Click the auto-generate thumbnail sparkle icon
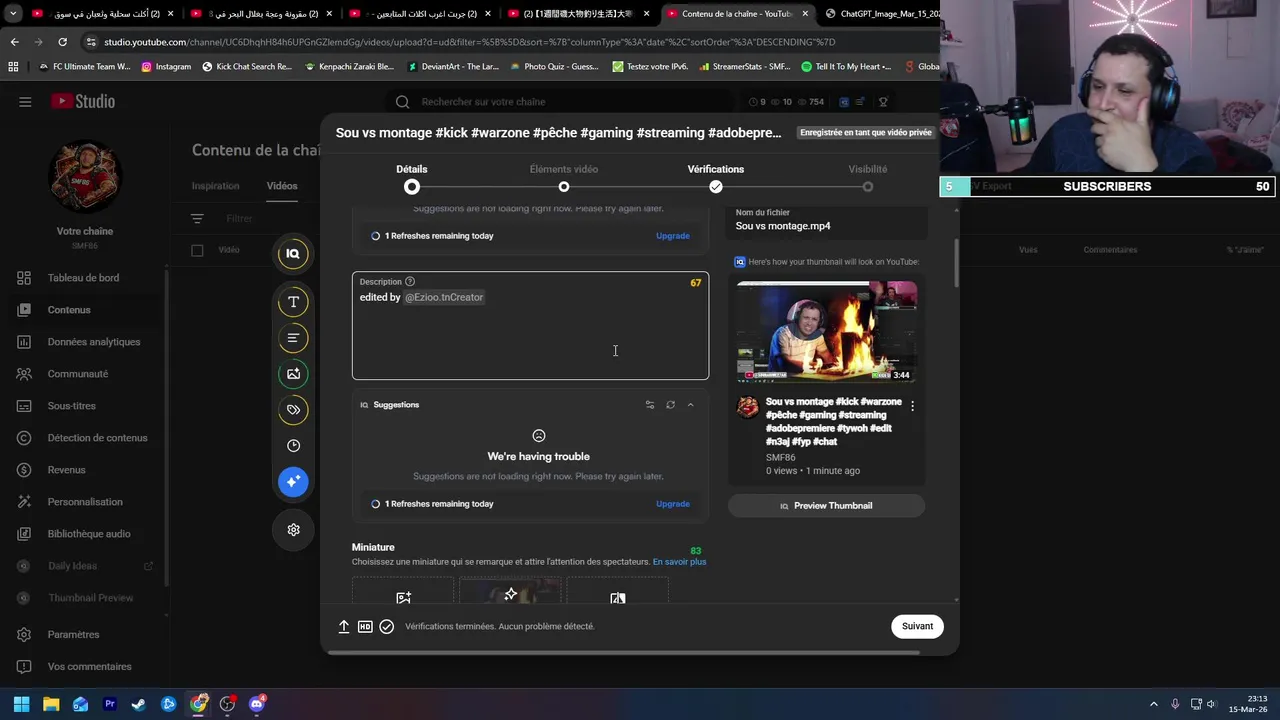Image resolution: width=1280 pixels, height=720 pixels. pos(510,595)
